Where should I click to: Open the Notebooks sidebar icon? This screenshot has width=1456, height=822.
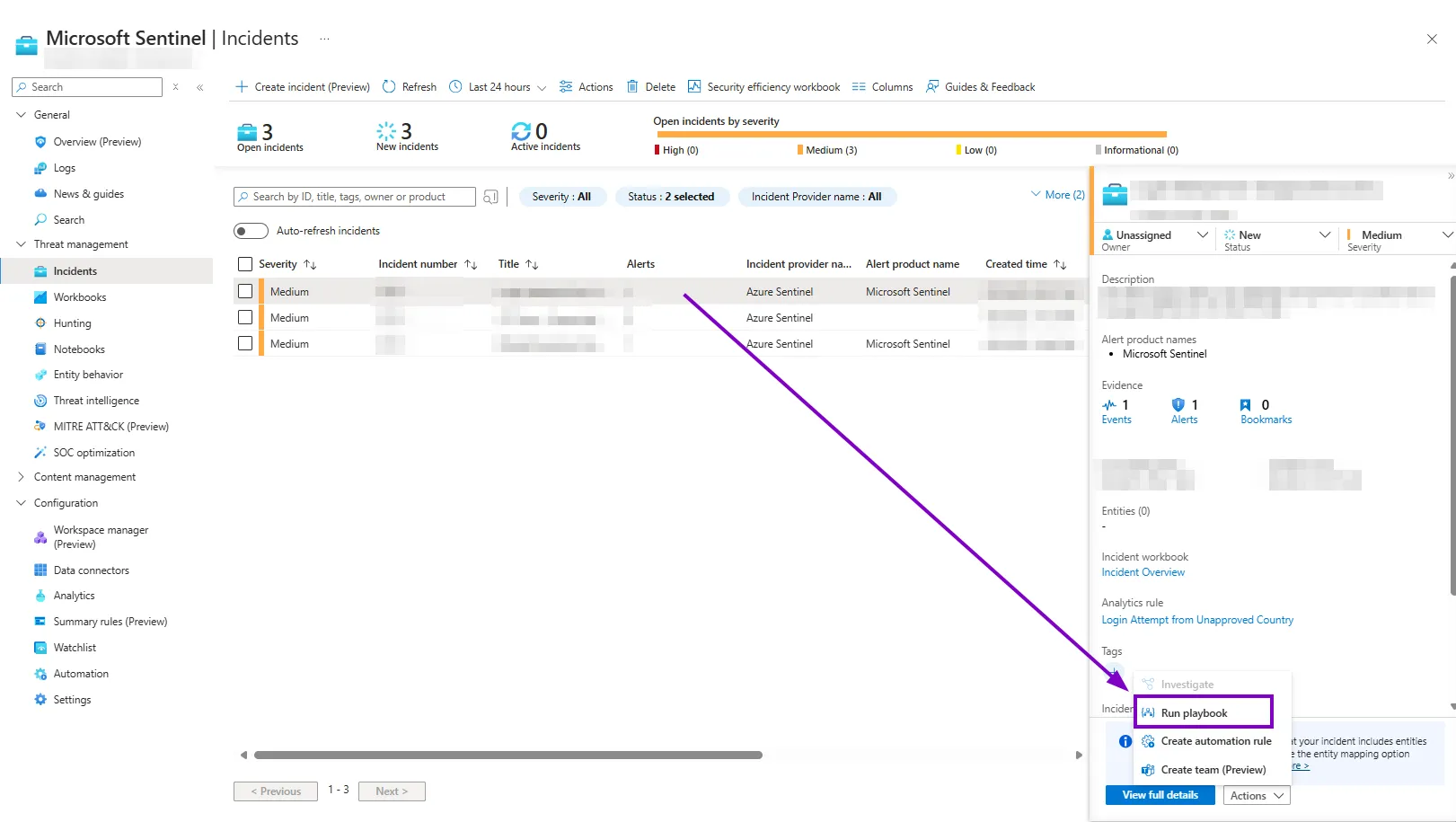[x=40, y=349]
